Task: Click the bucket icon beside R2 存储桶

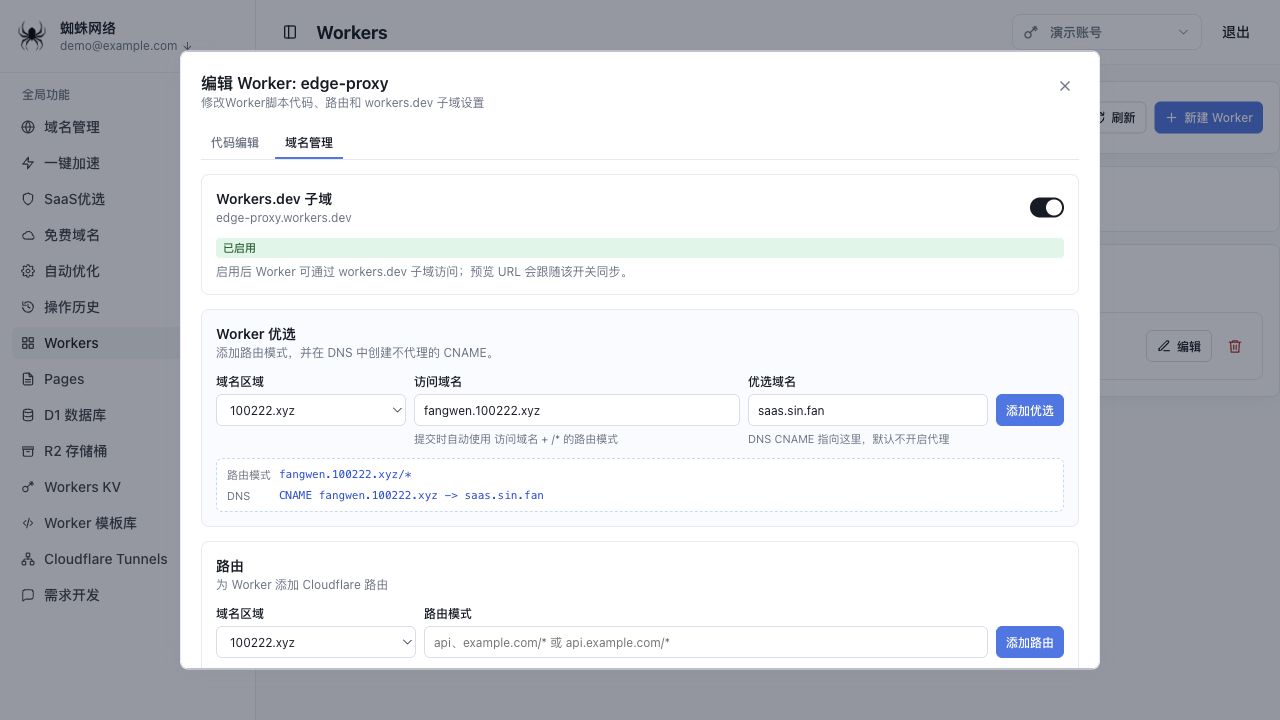Action: point(28,451)
